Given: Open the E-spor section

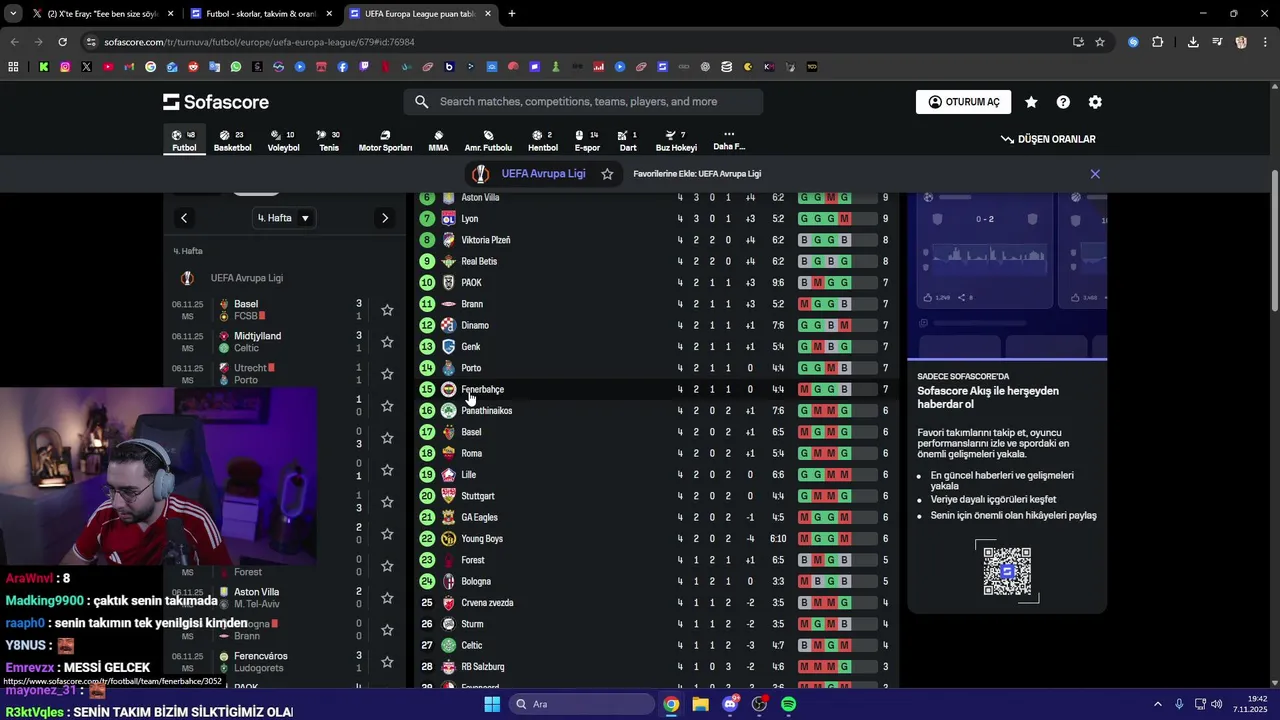Looking at the screenshot, I should [587, 141].
